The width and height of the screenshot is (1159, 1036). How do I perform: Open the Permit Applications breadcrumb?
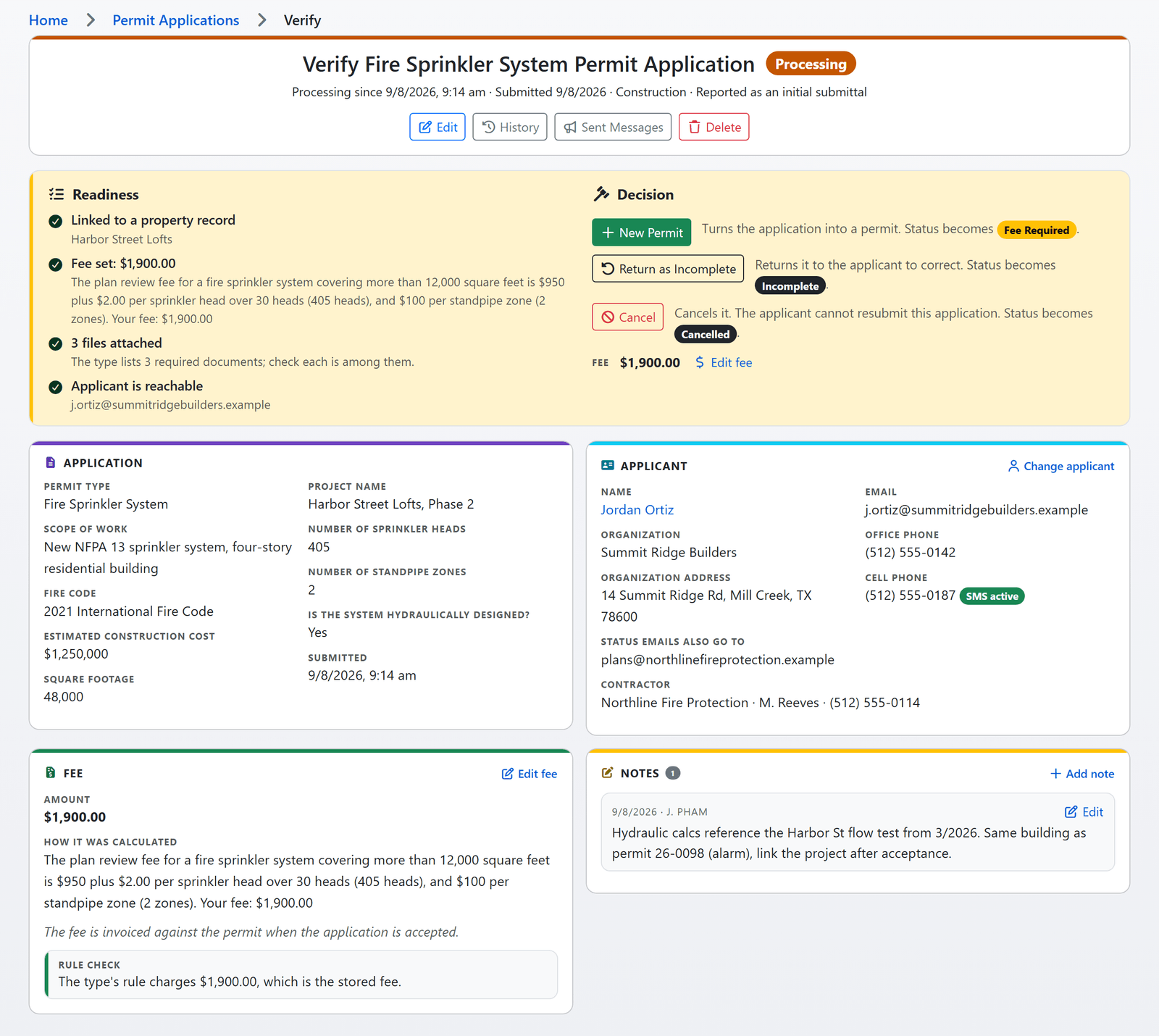[x=175, y=20]
